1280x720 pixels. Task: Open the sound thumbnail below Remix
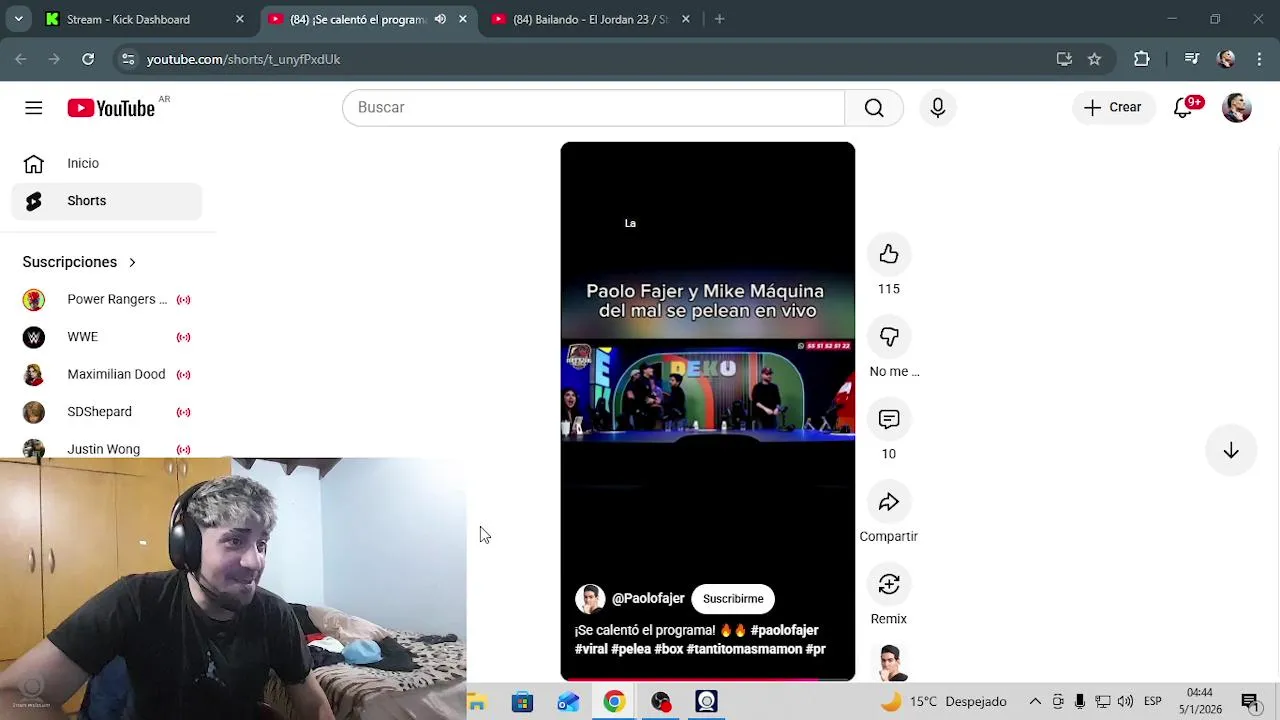click(889, 663)
